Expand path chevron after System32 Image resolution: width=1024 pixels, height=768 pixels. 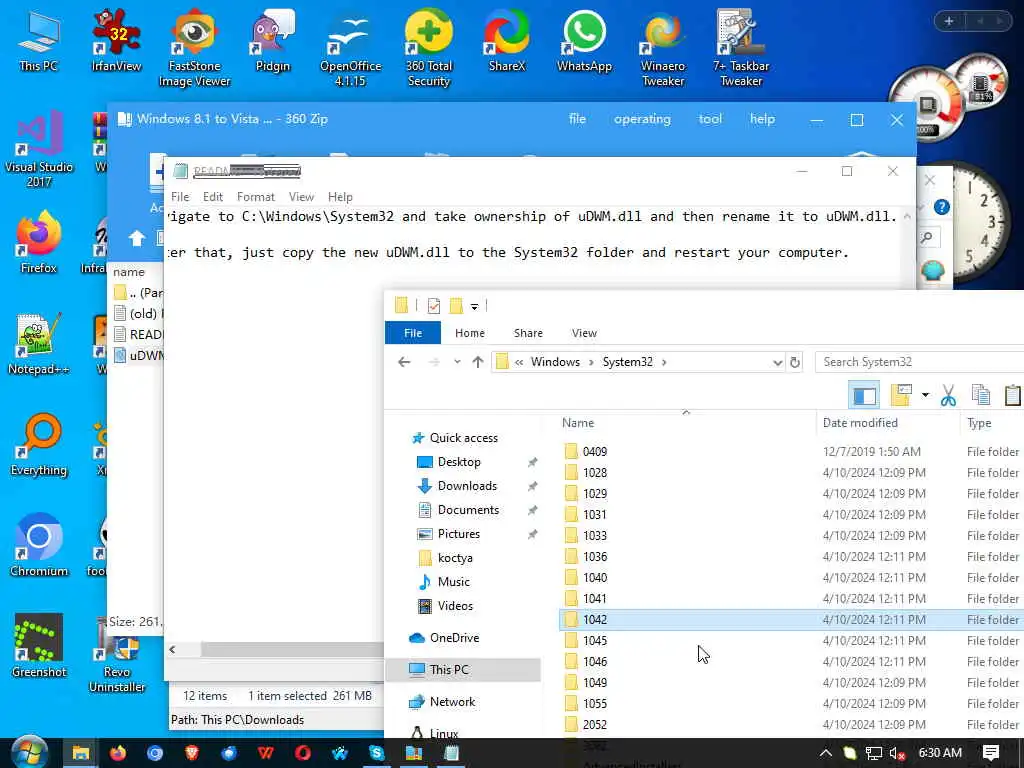pos(664,362)
